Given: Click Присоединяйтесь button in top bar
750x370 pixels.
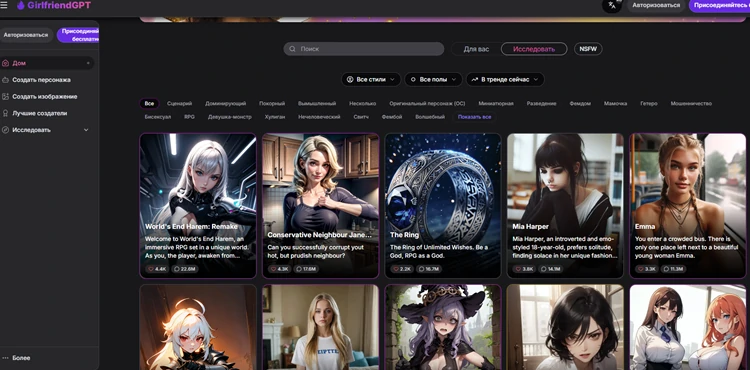Looking at the screenshot, I should [719, 5].
